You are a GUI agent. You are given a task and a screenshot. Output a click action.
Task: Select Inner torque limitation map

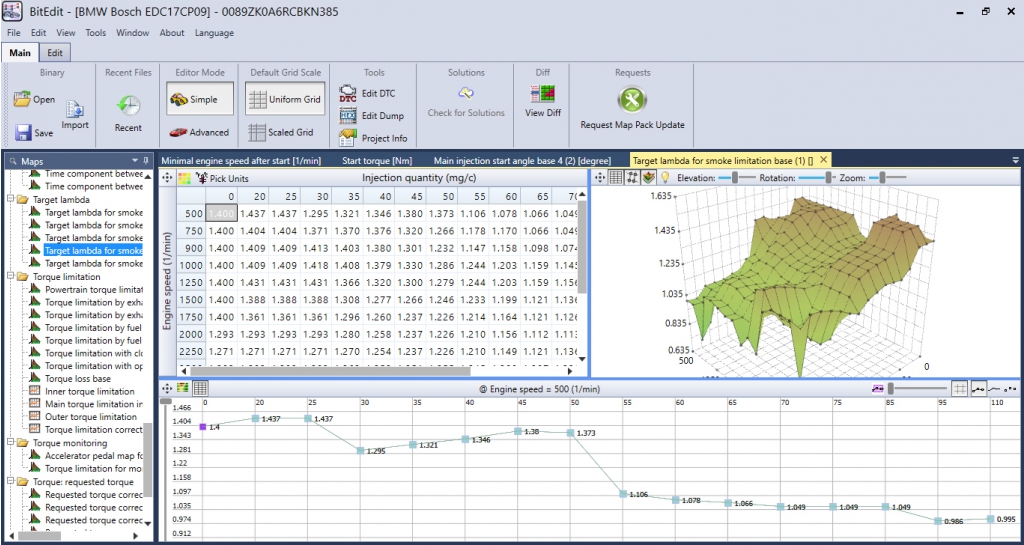89,392
